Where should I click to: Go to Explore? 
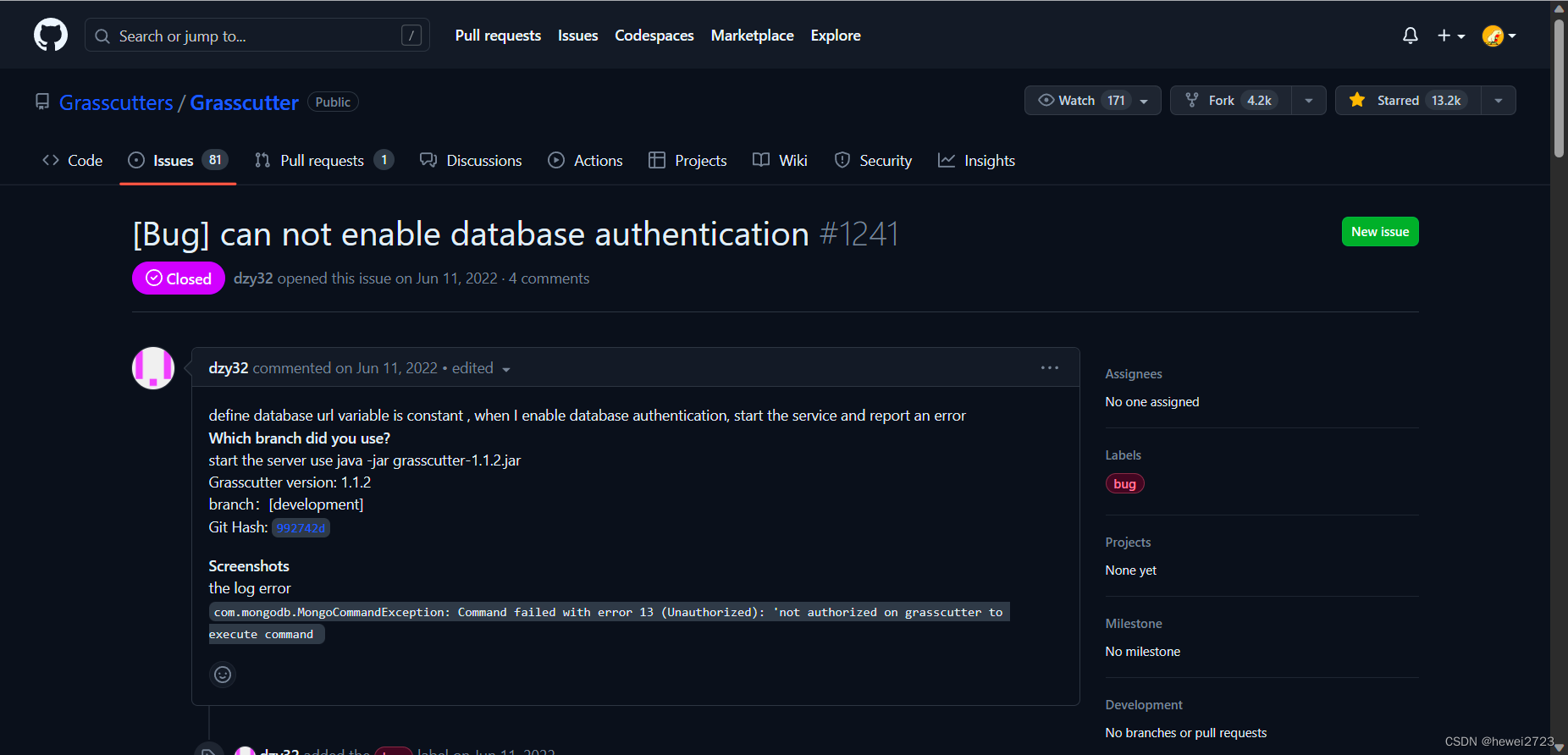tap(836, 36)
